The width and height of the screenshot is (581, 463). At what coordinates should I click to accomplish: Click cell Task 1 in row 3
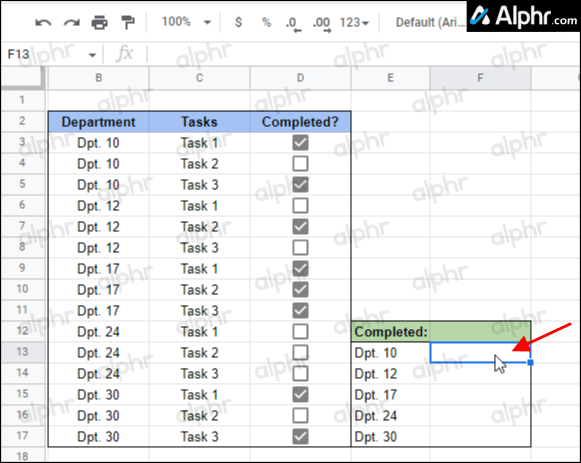[199, 143]
